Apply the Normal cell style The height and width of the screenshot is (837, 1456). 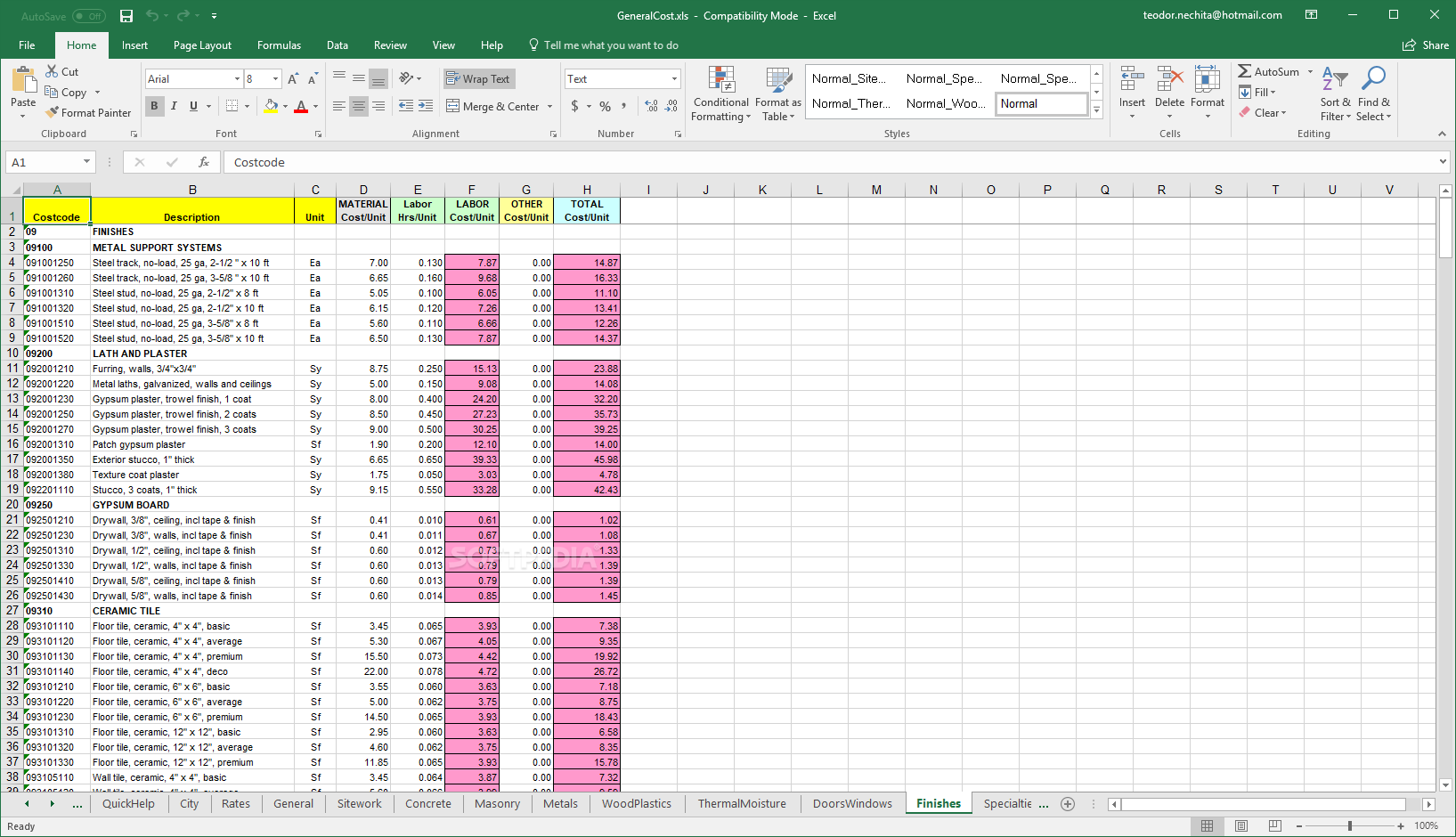[1041, 104]
